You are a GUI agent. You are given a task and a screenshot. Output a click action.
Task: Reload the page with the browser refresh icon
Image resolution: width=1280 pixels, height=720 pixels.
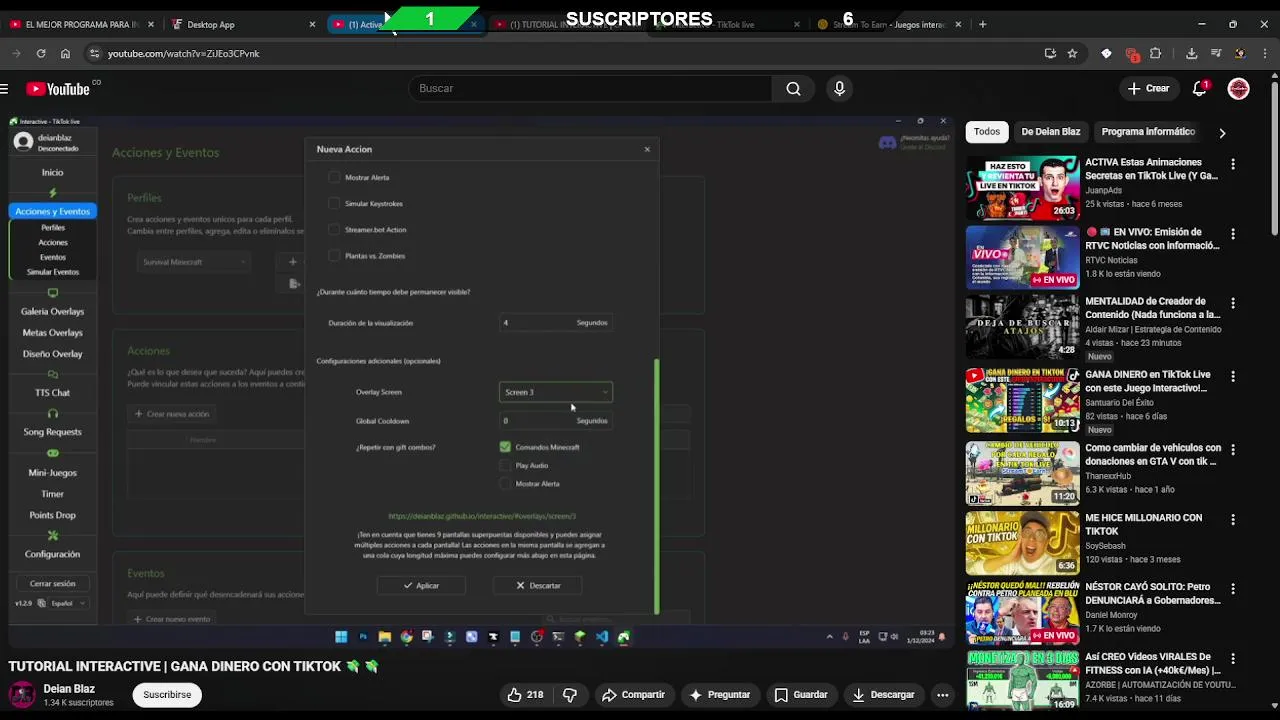tap(41, 53)
